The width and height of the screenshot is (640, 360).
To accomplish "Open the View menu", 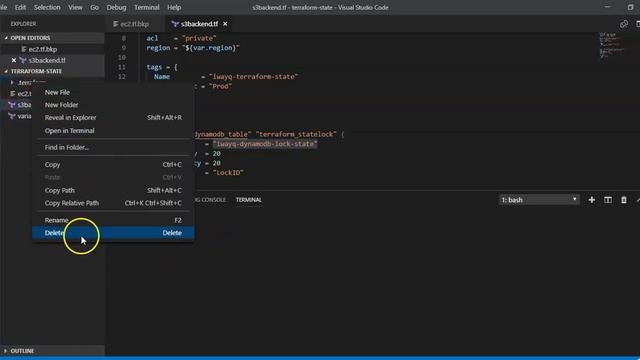I will tap(75, 7).
